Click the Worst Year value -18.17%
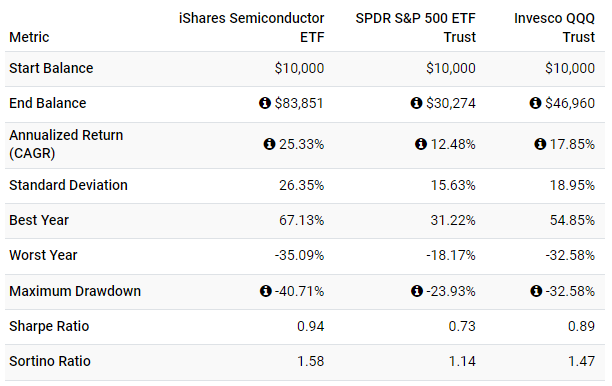Viewport: 612px width, 386px height. click(451, 256)
